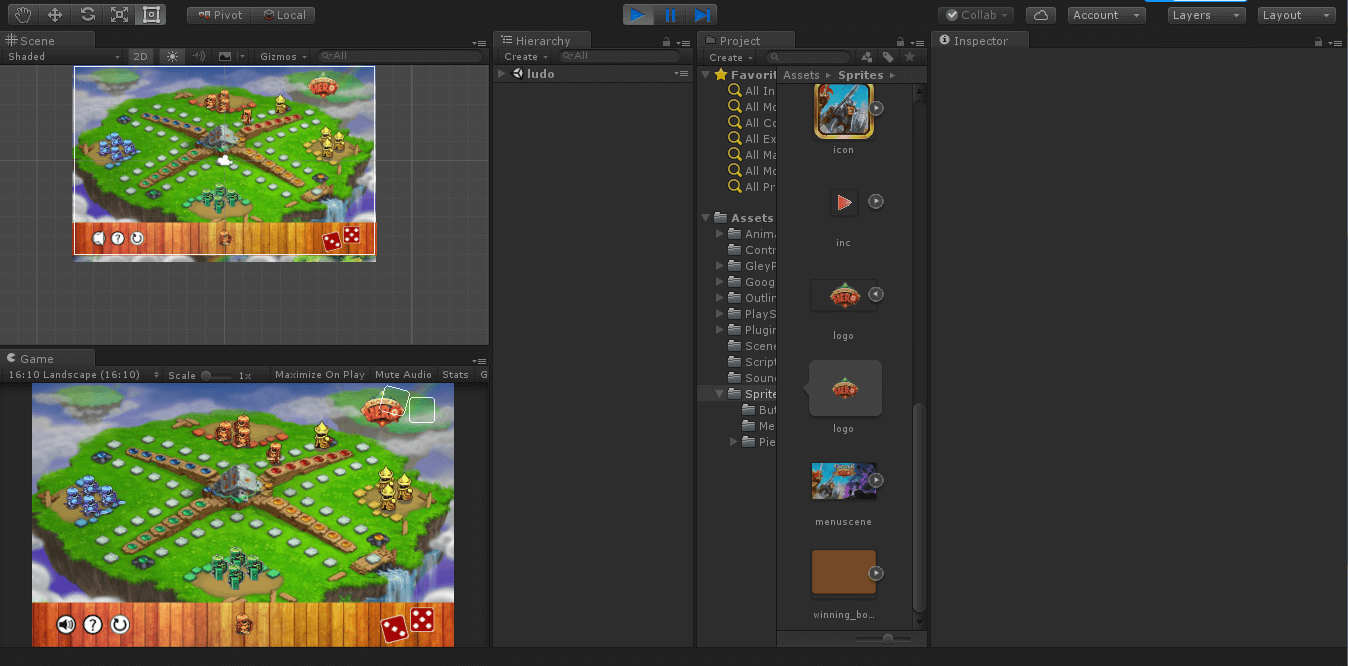Viewport: 1348px width, 666px height.
Task: Select the Rect Transform tool
Action: [151, 15]
